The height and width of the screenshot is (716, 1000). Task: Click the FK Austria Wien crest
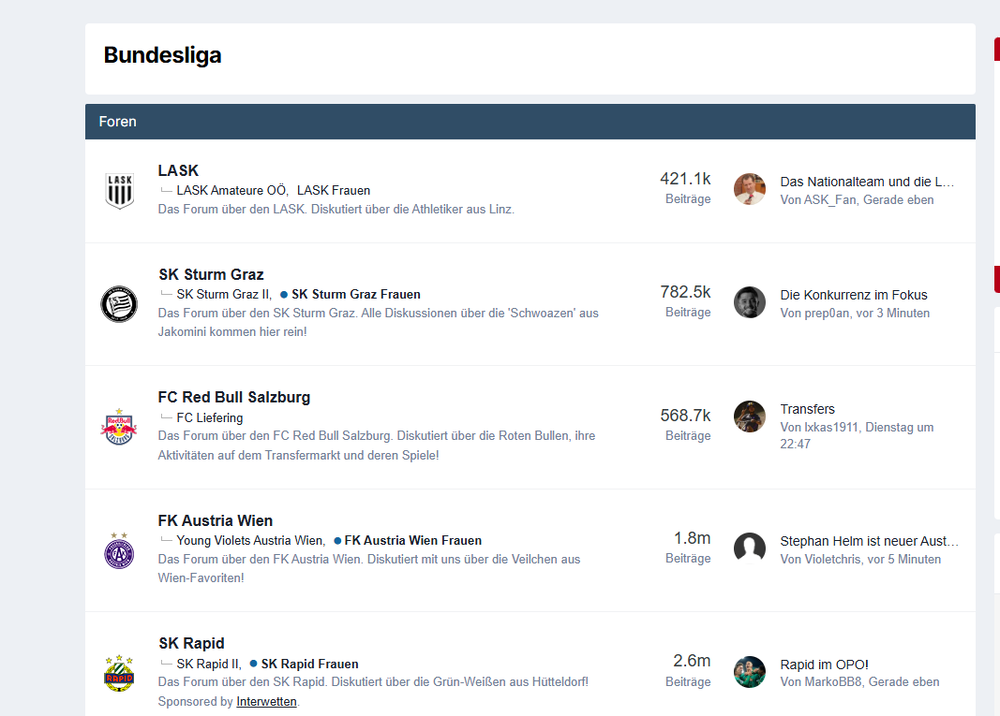point(119,550)
